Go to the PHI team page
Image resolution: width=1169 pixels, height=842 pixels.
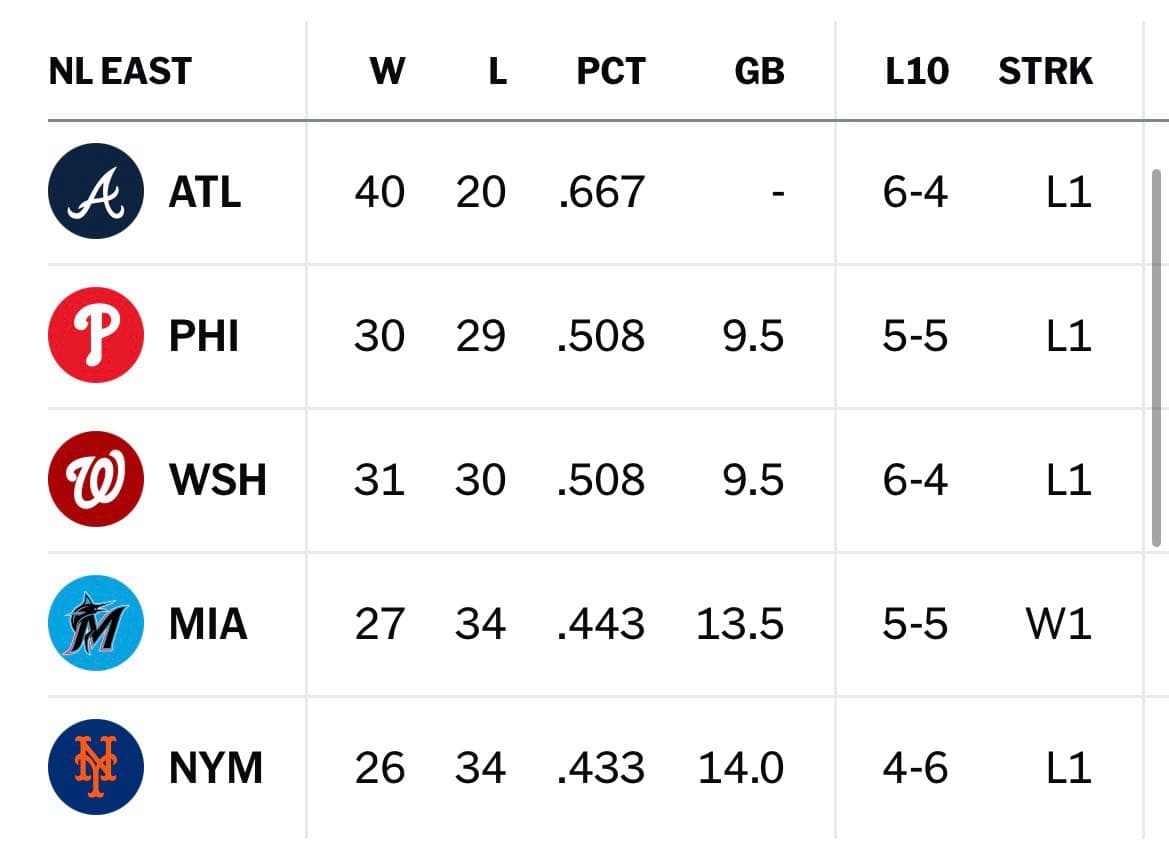(204, 336)
